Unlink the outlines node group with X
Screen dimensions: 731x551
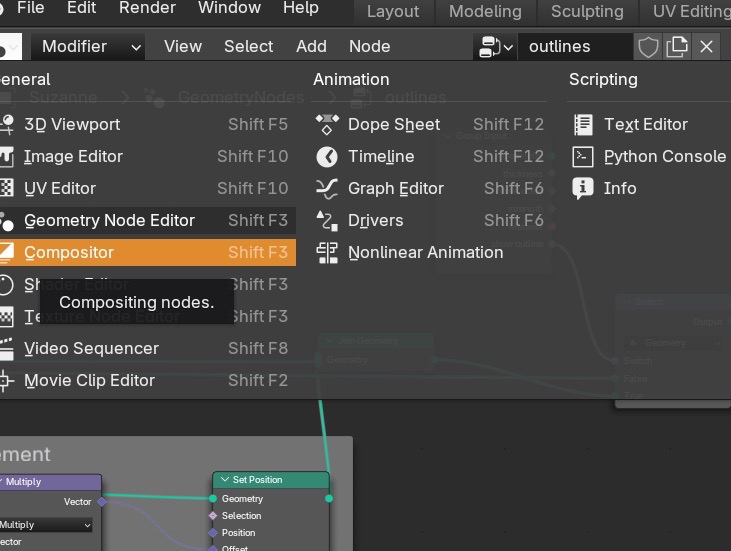(706, 47)
